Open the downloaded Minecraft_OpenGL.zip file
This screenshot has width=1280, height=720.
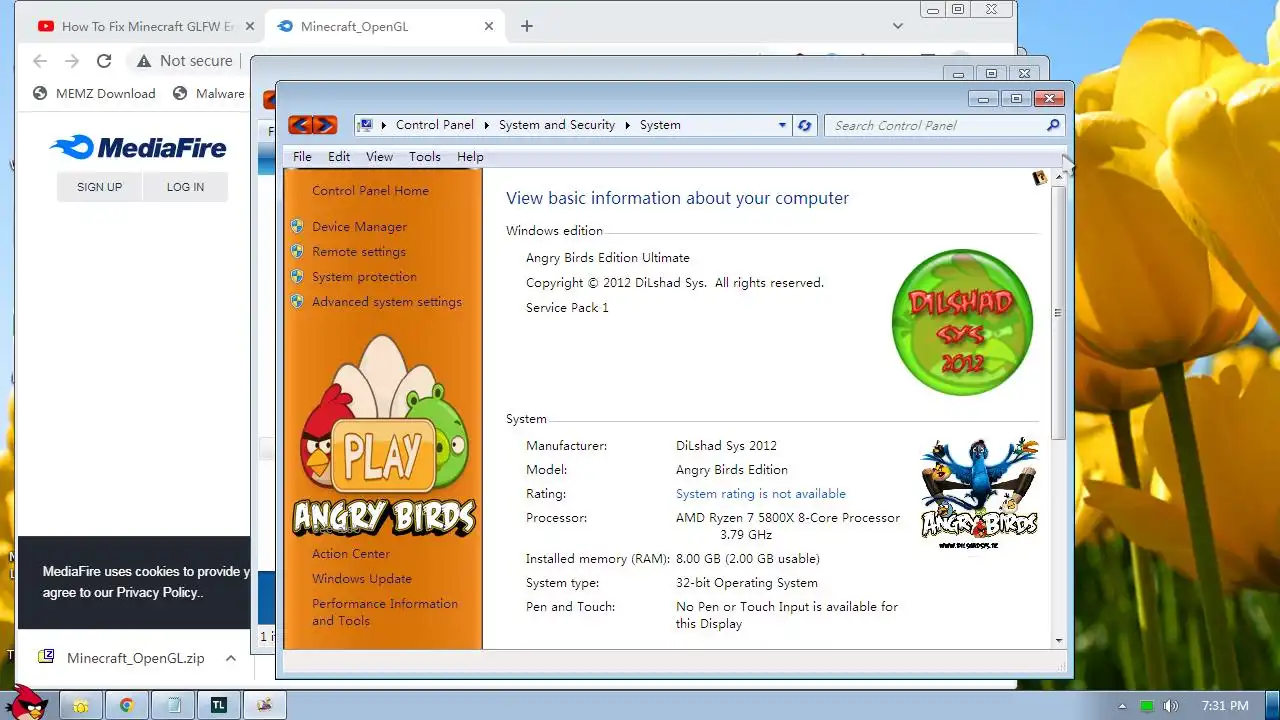(135, 658)
